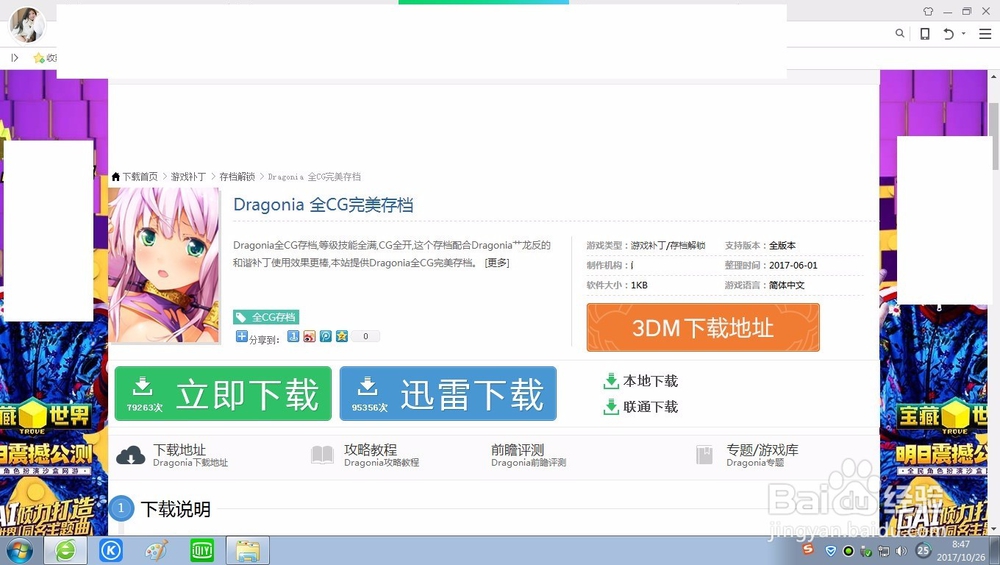
Task: Click the undo/restore closed page arrow icon
Action: [x=948, y=34]
